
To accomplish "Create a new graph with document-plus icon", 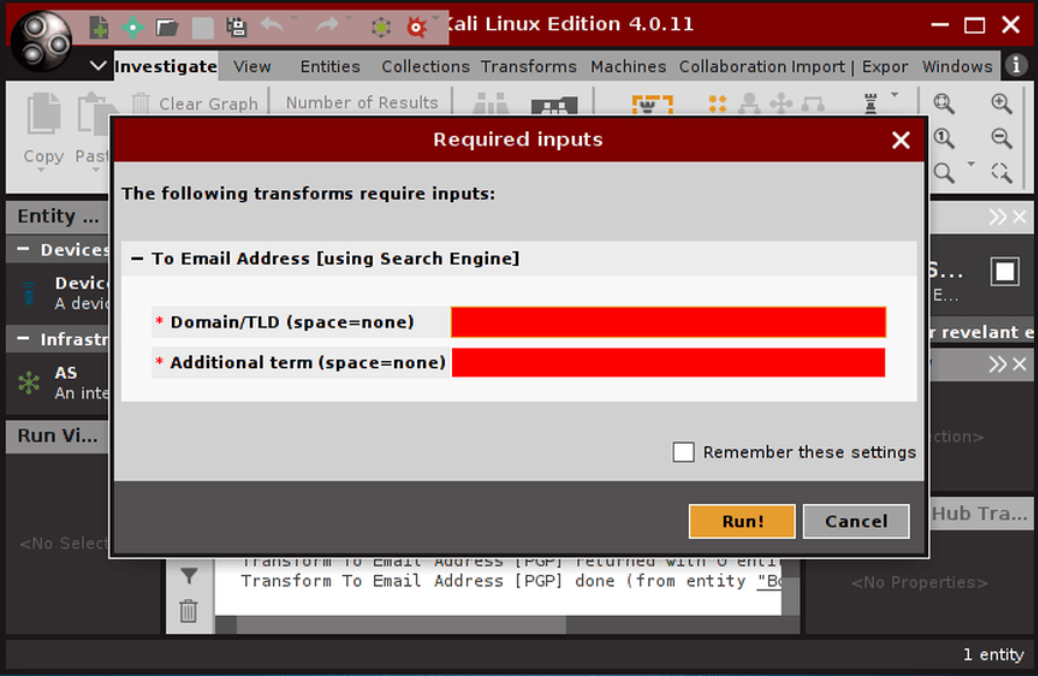I will coord(99,27).
